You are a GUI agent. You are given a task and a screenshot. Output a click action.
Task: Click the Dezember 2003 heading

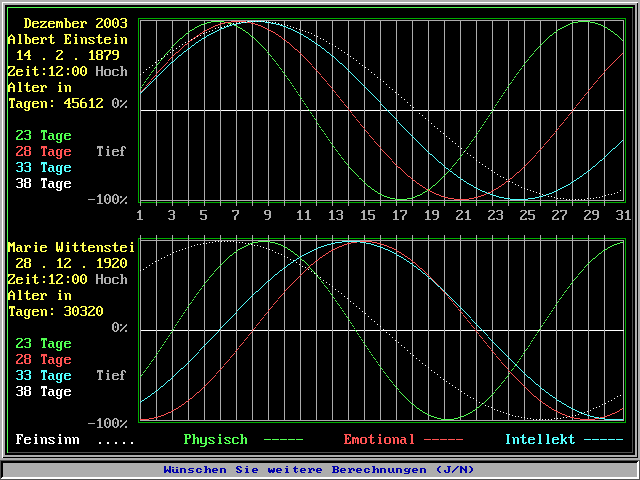(x=75, y=23)
